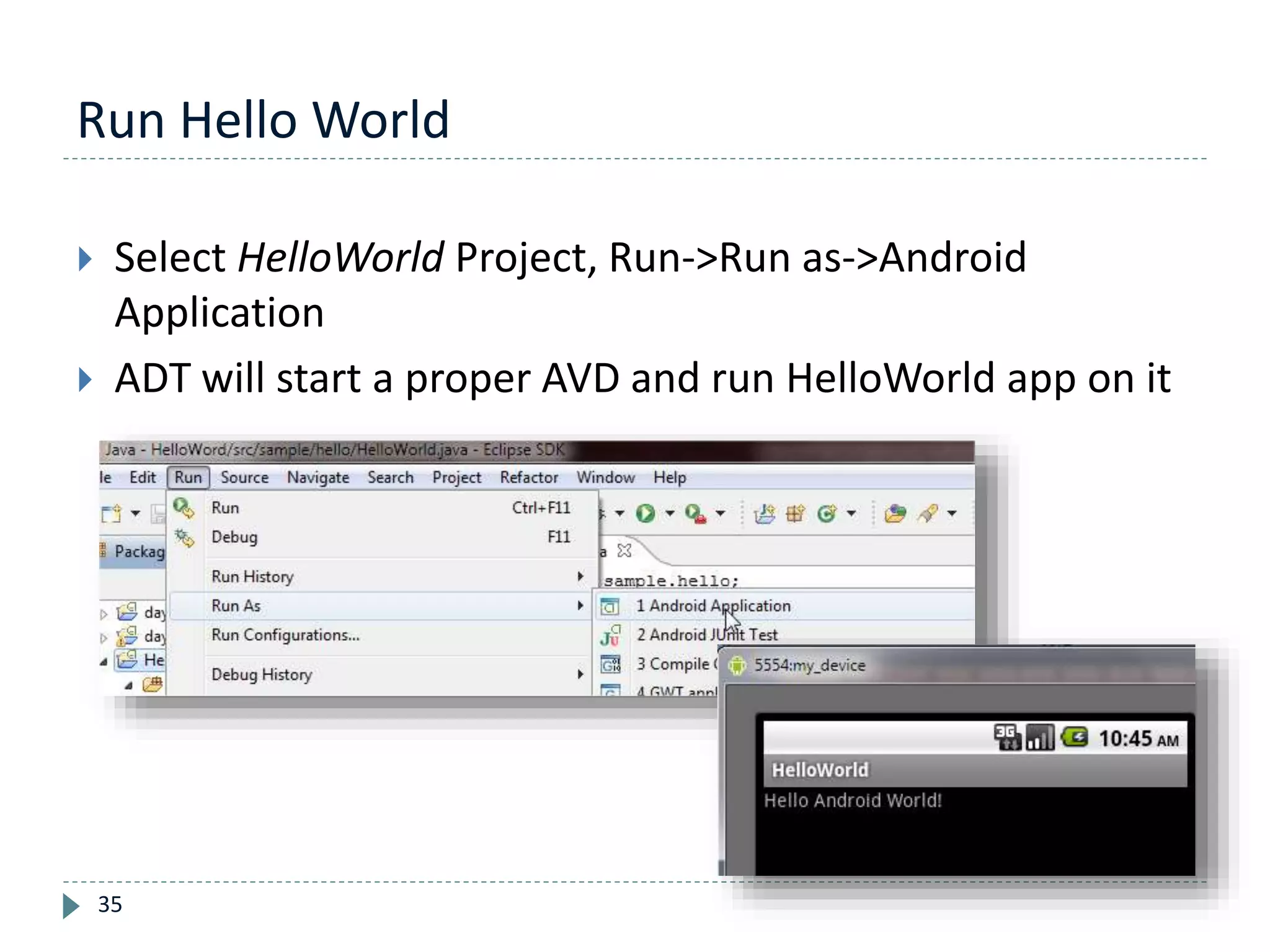Image resolution: width=1270 pixels, height=952 pixels.
Task: Click the HelloWorld app title bar in emulator
Action: pos(975,770)
